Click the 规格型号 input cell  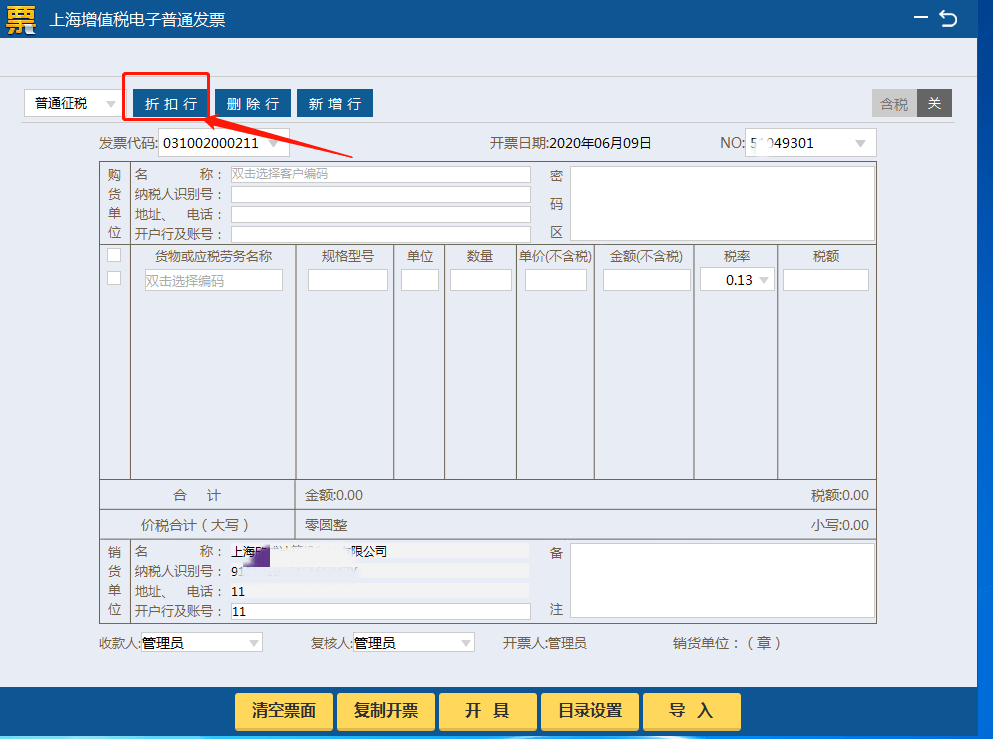click(x=348, y=280)
